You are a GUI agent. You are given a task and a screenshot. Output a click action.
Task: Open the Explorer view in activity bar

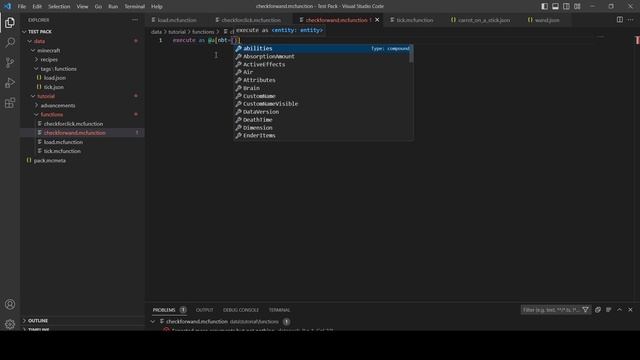pyautogui.click(x=10, y=22)
